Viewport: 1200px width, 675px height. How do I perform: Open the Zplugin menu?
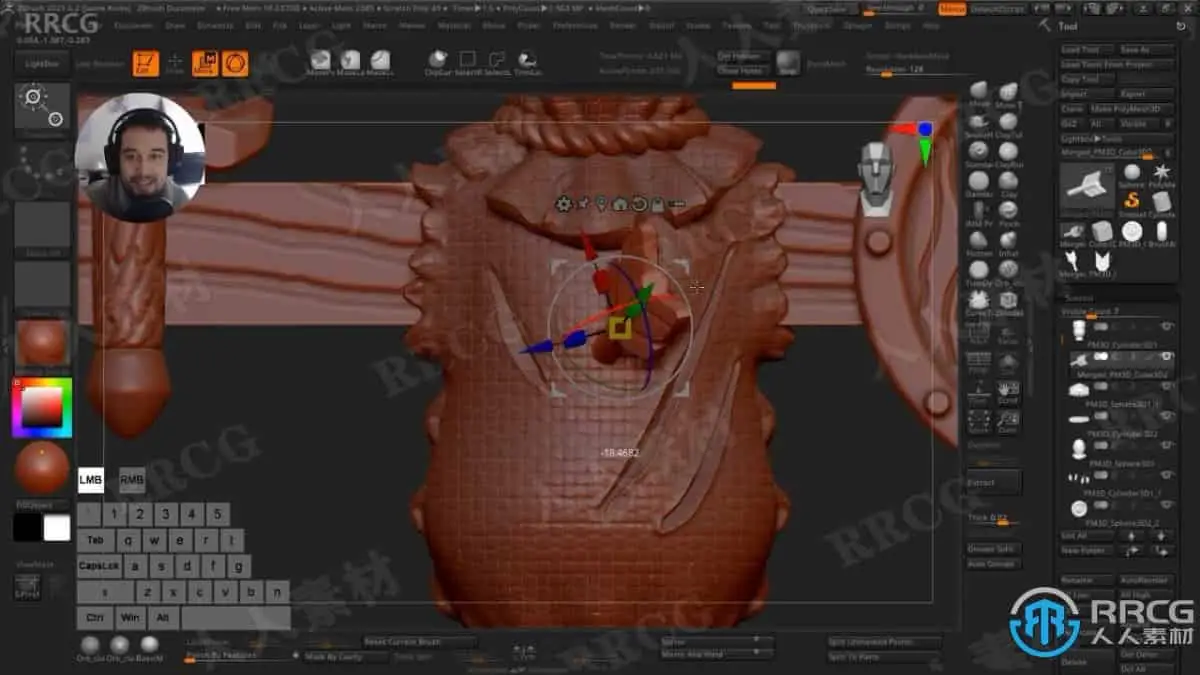(858, 26)
